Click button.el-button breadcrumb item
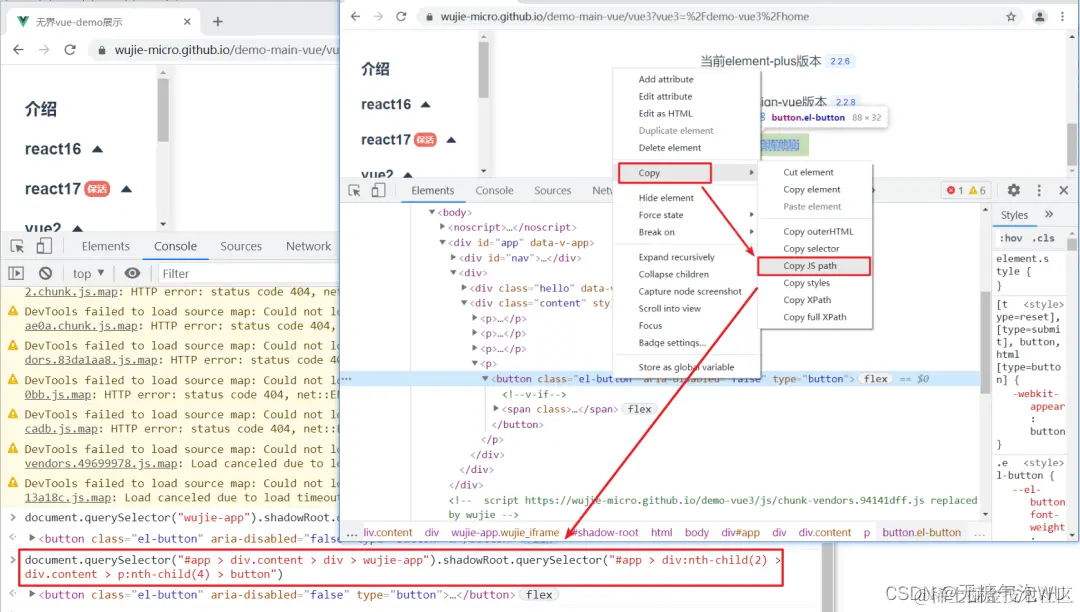This screenshot has height=612, width=1080. click(x=922, y=532)
